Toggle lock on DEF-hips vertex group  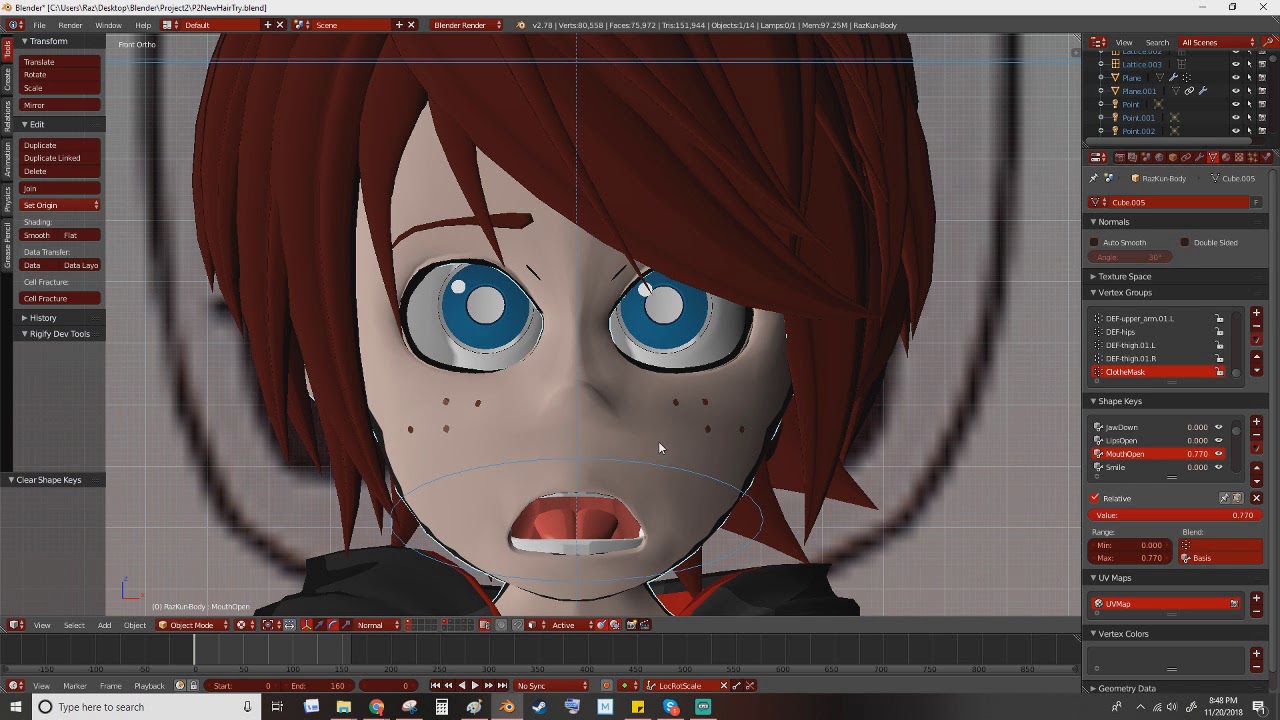[1219, 332]
